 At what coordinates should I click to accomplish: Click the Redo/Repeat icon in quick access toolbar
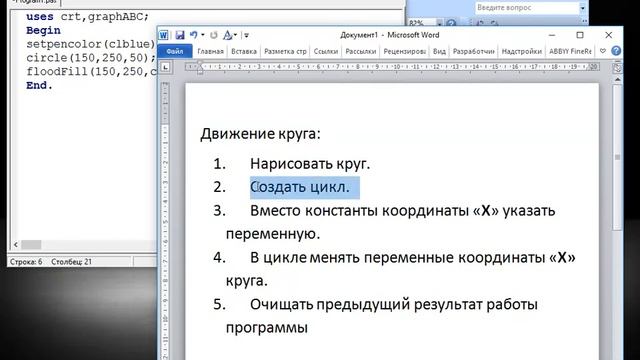click(x=213, y=36)
